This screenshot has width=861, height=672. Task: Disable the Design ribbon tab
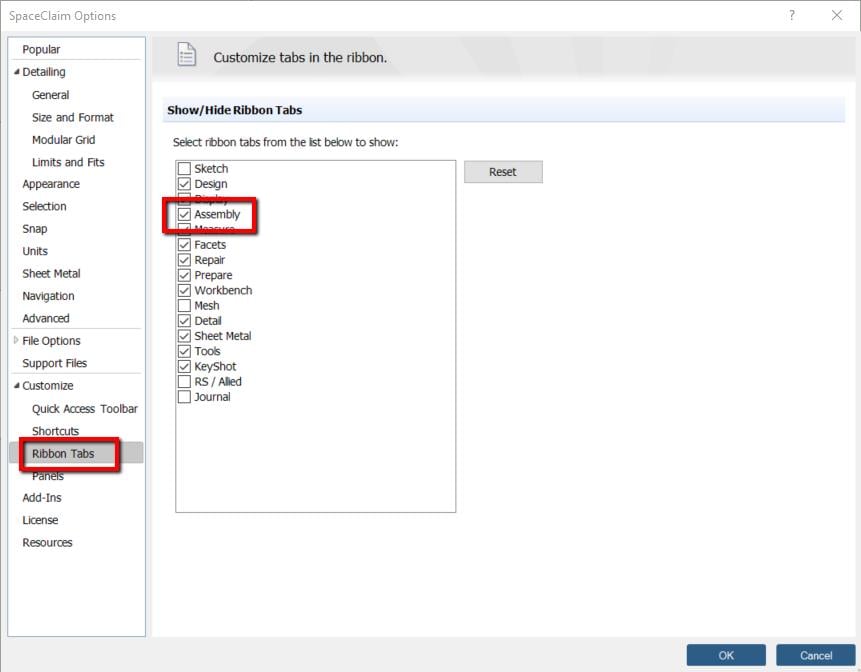tap(184, 183)
